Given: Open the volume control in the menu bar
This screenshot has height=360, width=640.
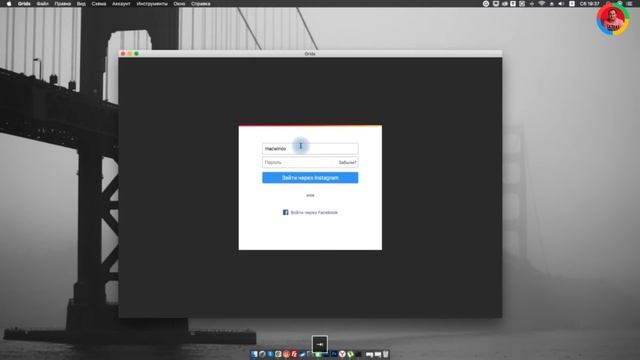Looking at the screenshot, I should pyautogui.click(x=561, y=4).
